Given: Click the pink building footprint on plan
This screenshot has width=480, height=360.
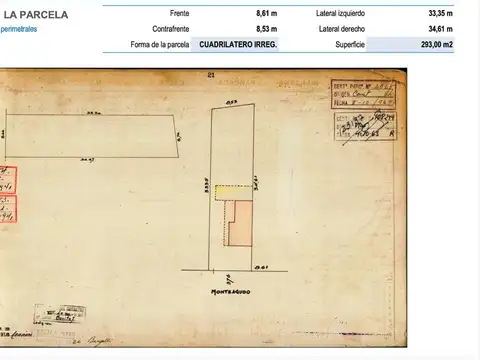Looking at the screenshot, I should [241, 223].
